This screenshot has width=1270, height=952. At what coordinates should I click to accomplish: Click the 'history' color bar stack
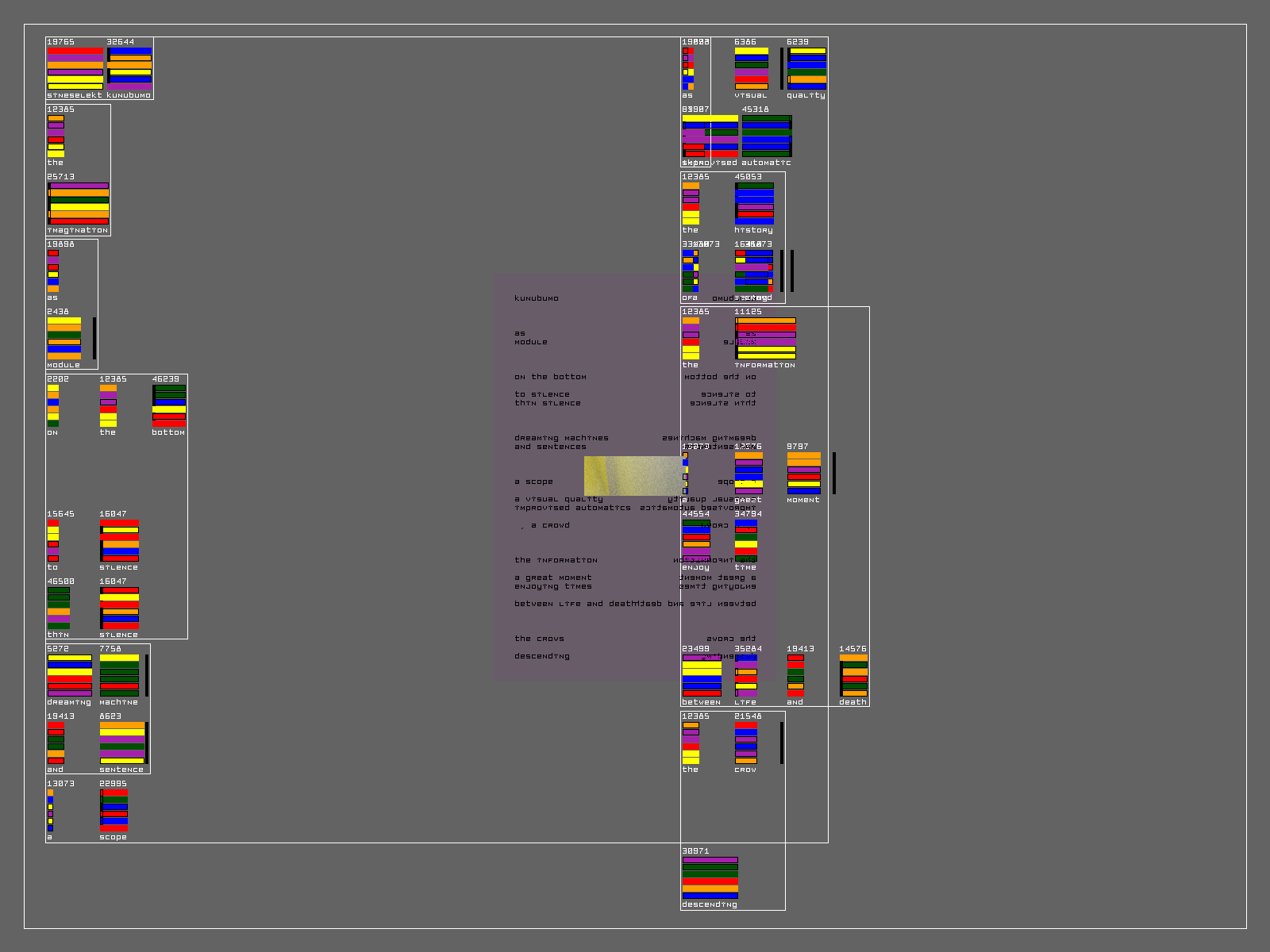pyautogui.click(x=754, y=203)
